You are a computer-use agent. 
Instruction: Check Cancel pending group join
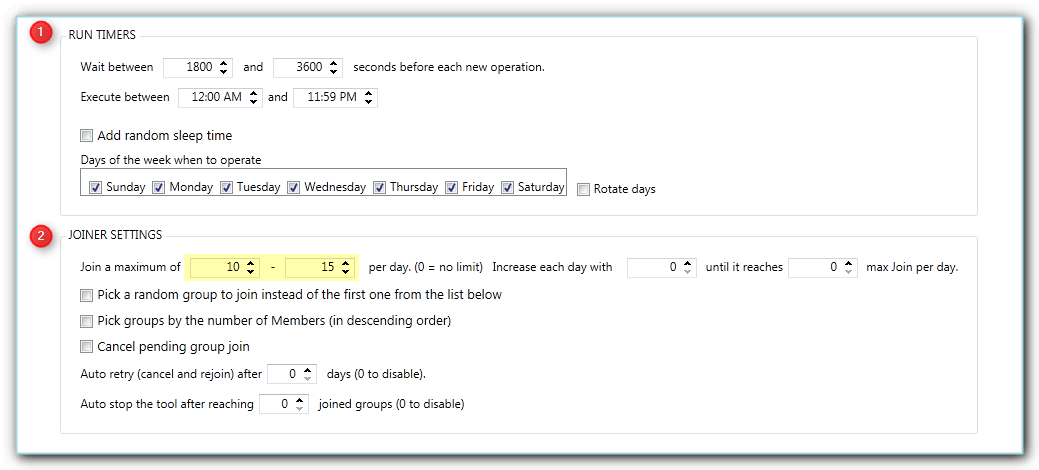coord(87,347)
